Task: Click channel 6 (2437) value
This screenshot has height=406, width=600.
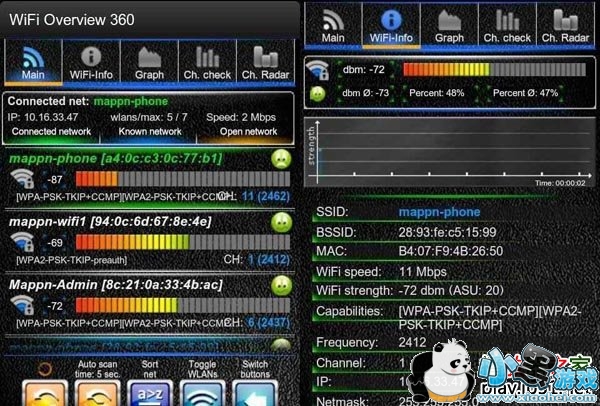Action: pyautogui.click(x=269, y=323)
